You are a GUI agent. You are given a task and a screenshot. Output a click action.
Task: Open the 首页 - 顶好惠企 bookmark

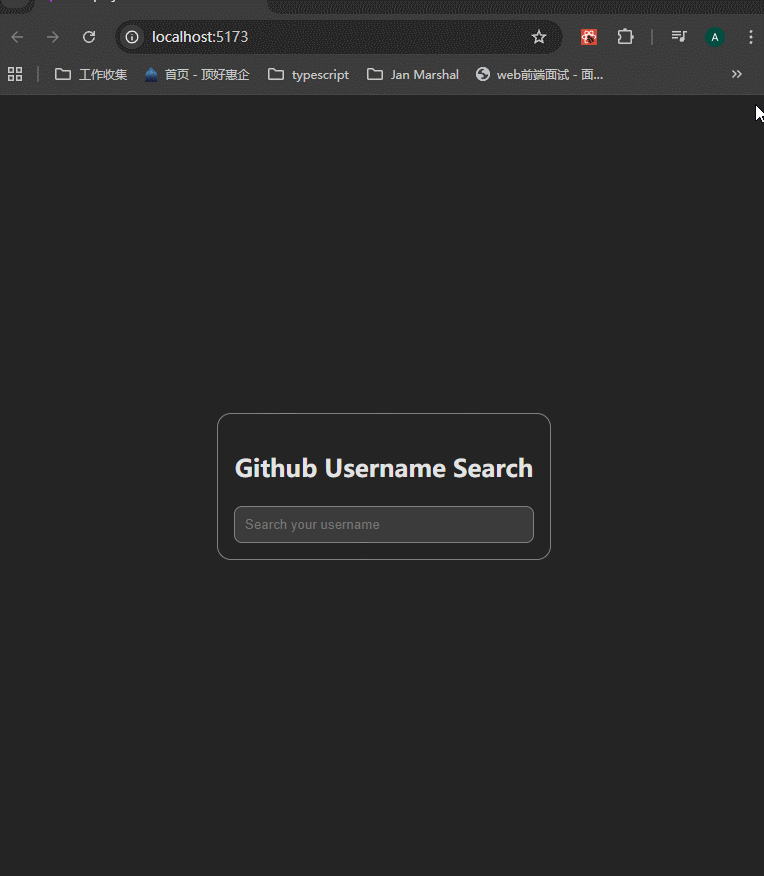[197, 74]
